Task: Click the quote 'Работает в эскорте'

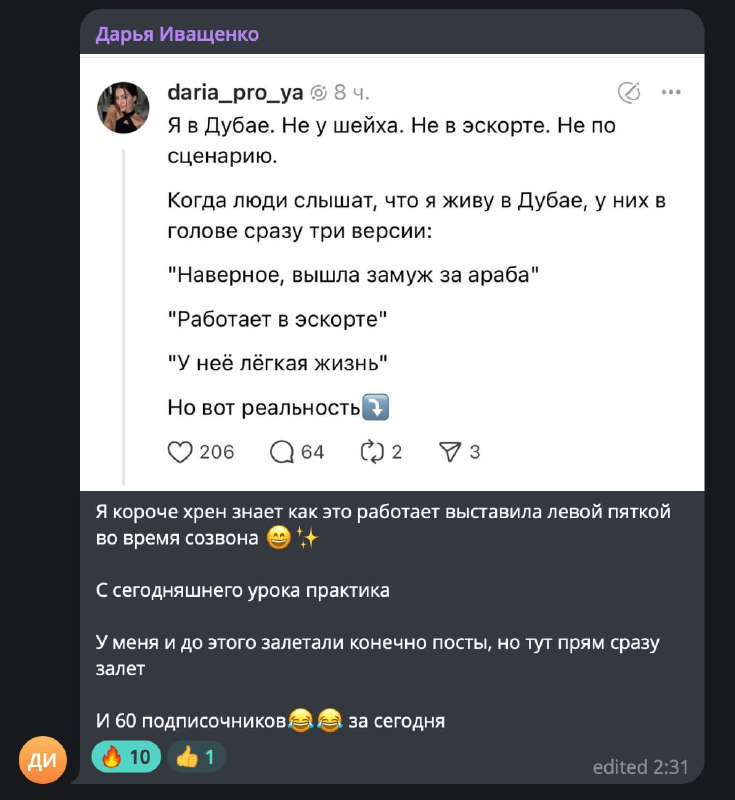Action: 277,319
